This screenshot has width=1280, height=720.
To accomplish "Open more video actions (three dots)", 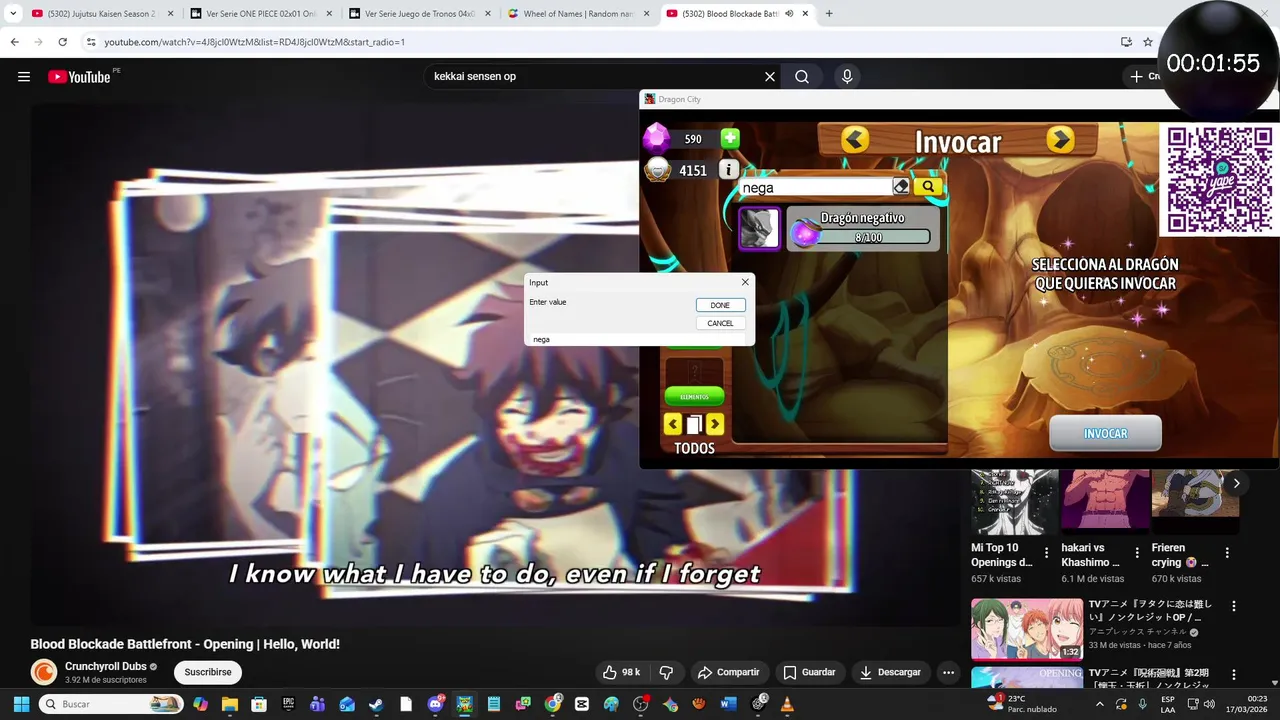I will 948,672.
